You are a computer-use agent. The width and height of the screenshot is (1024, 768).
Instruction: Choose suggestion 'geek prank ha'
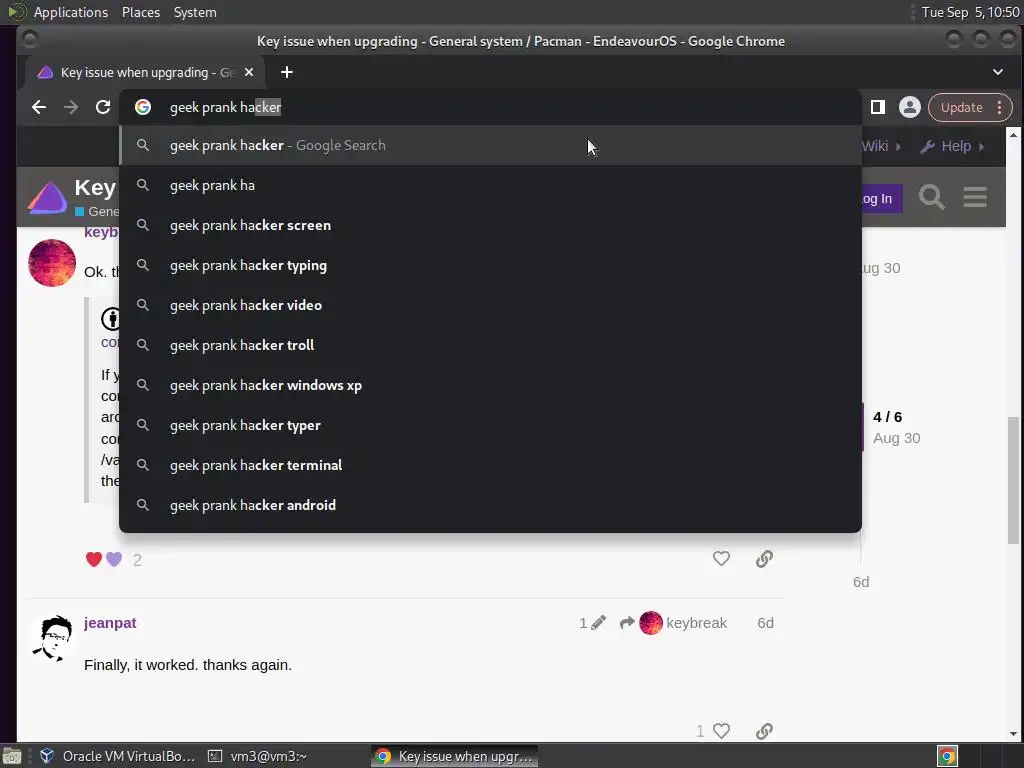[490, 185]
